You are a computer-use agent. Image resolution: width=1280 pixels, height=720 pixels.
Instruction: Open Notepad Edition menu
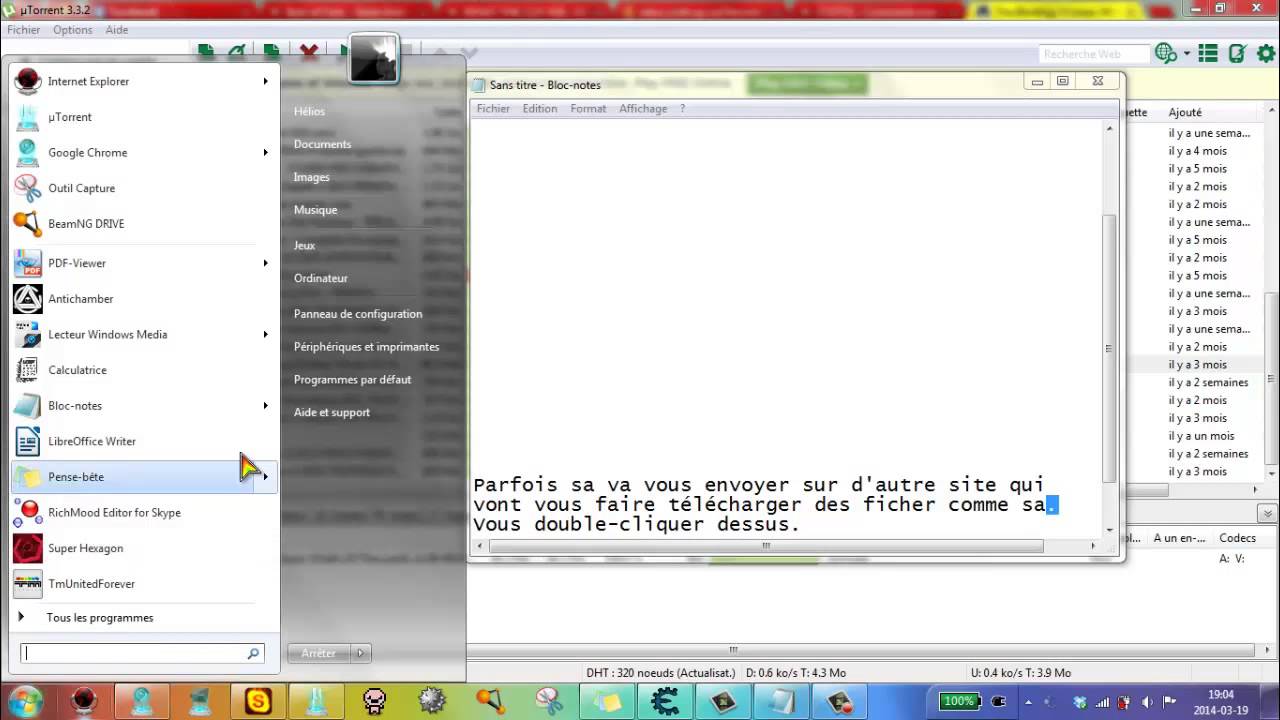click(x=540, y=109)
